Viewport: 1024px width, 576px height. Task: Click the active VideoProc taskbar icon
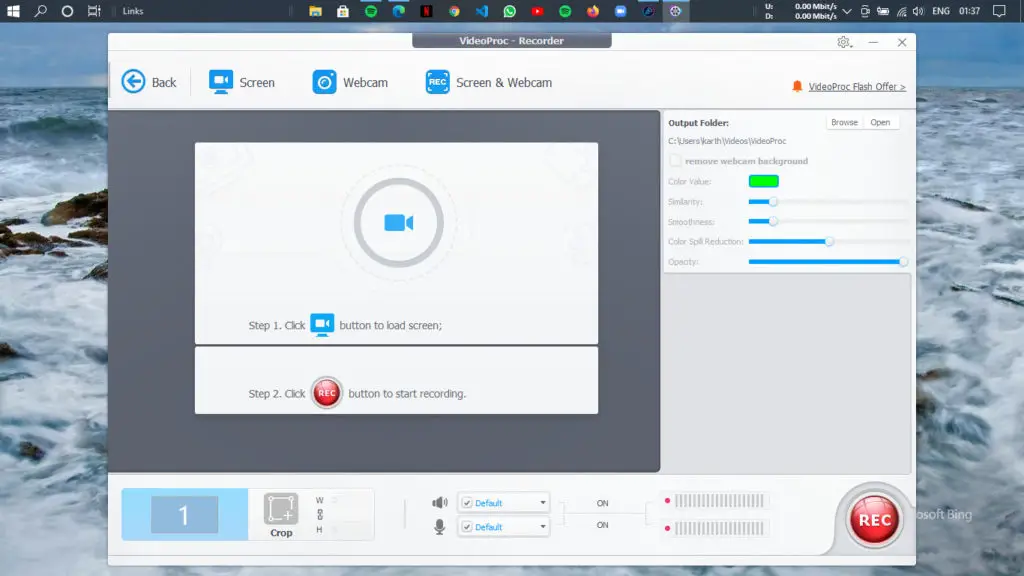click(x=676, y=11)
